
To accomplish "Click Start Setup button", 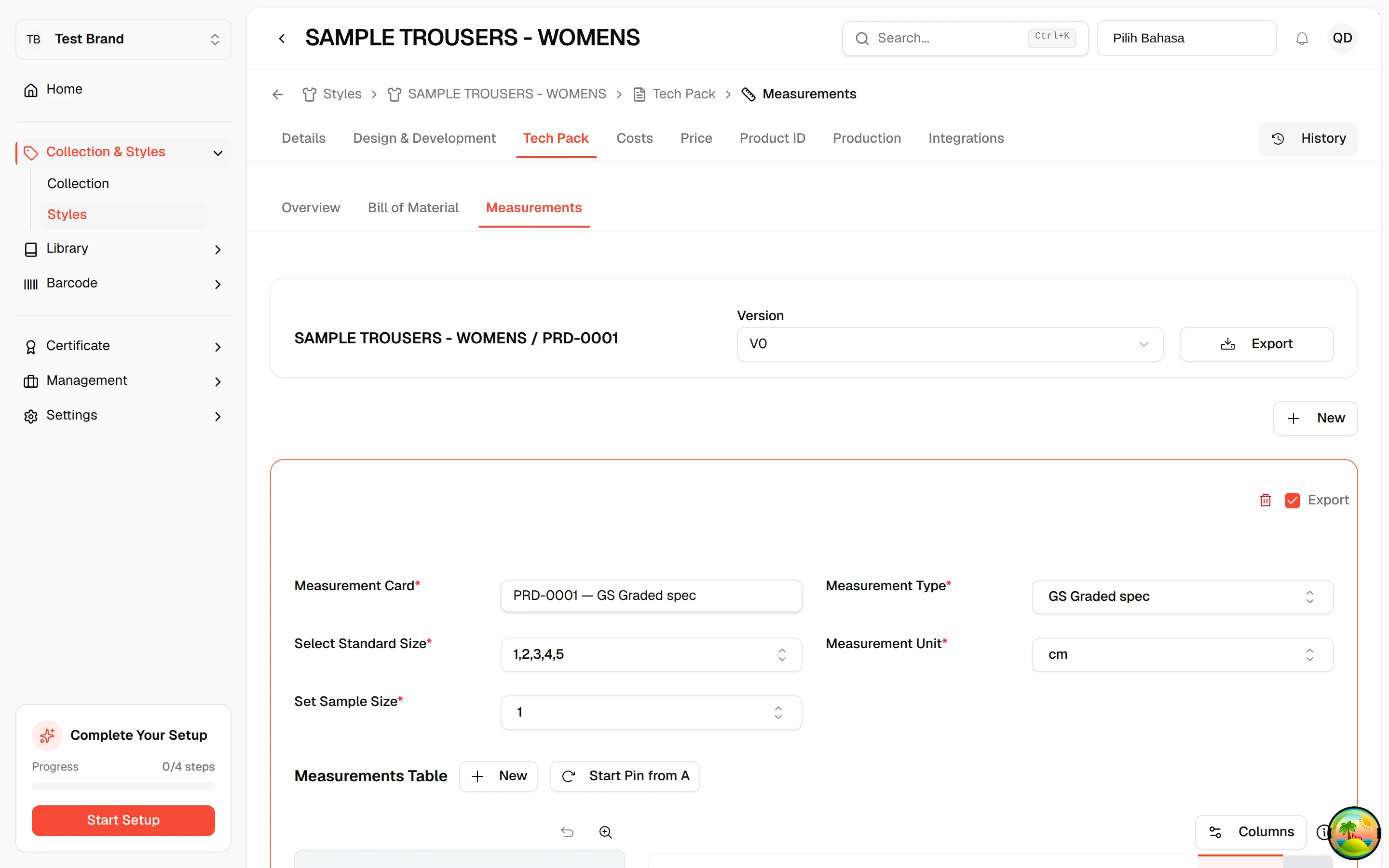I will [123, 820].
